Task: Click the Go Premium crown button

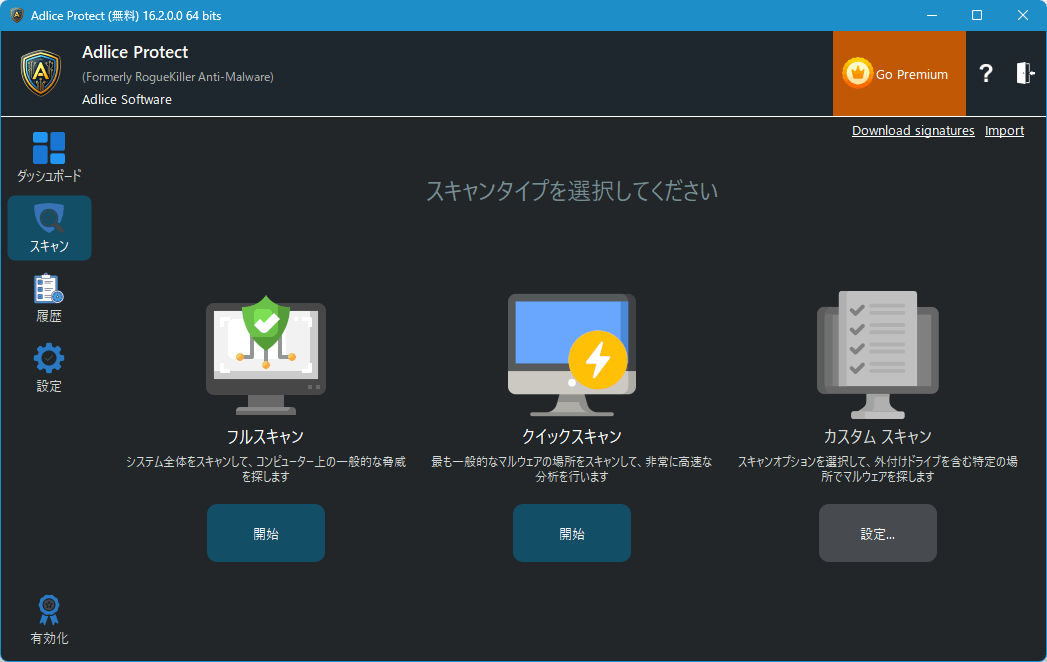Action: point(899,73)
